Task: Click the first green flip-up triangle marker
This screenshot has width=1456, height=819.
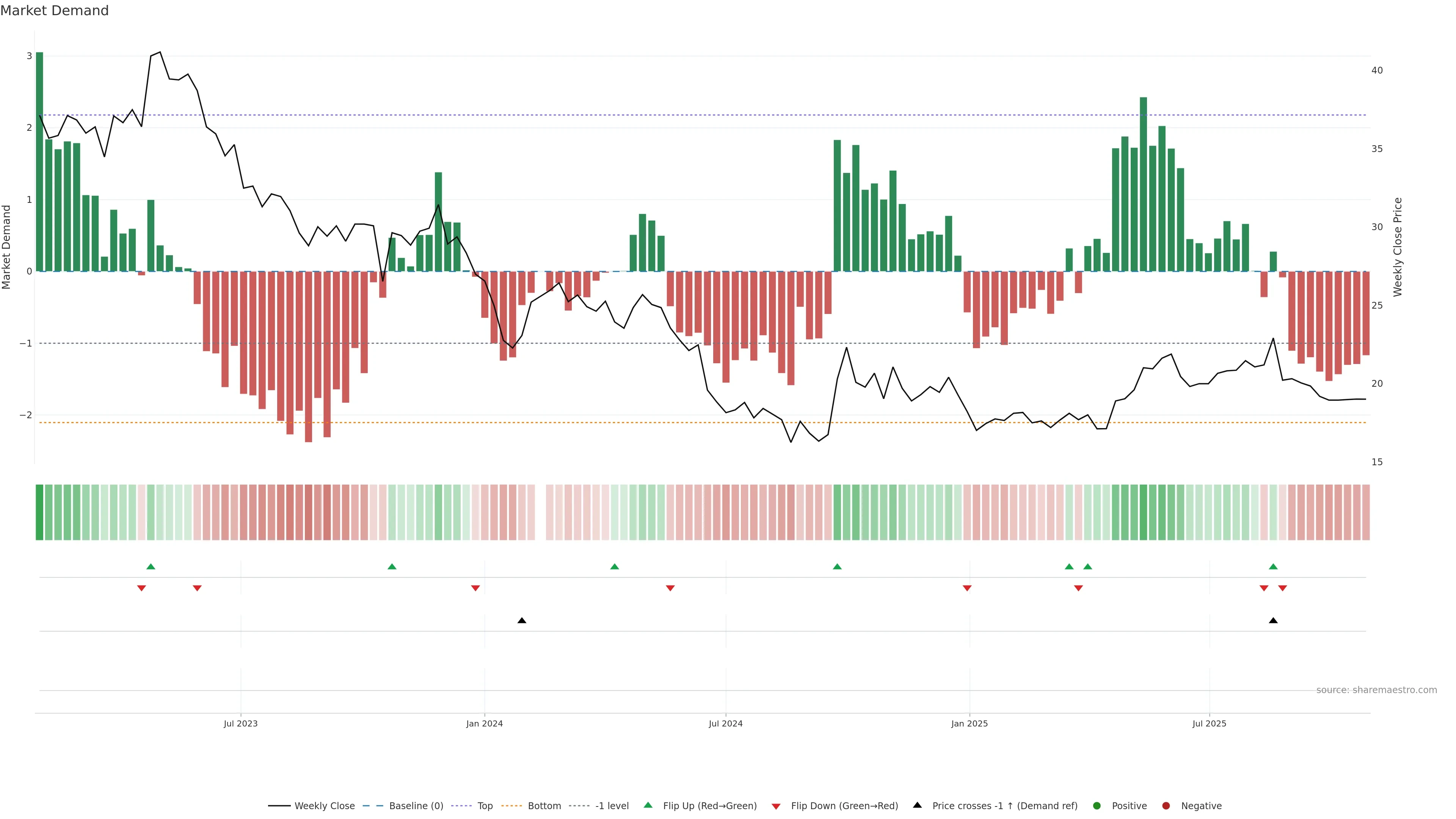Action: [151, 566]
